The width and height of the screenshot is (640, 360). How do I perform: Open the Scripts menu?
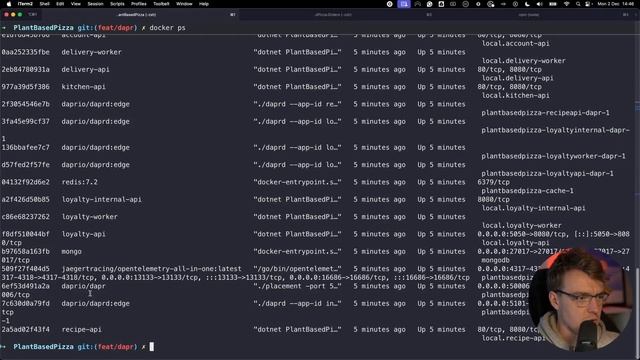117,4
